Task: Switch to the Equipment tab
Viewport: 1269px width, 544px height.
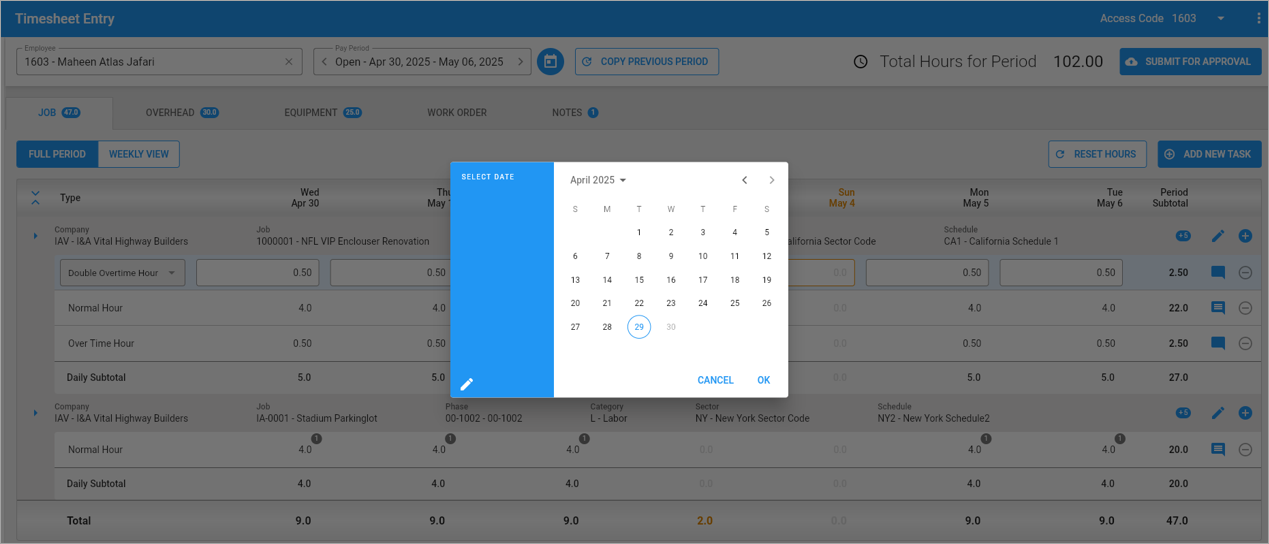Action: [322, 113]
